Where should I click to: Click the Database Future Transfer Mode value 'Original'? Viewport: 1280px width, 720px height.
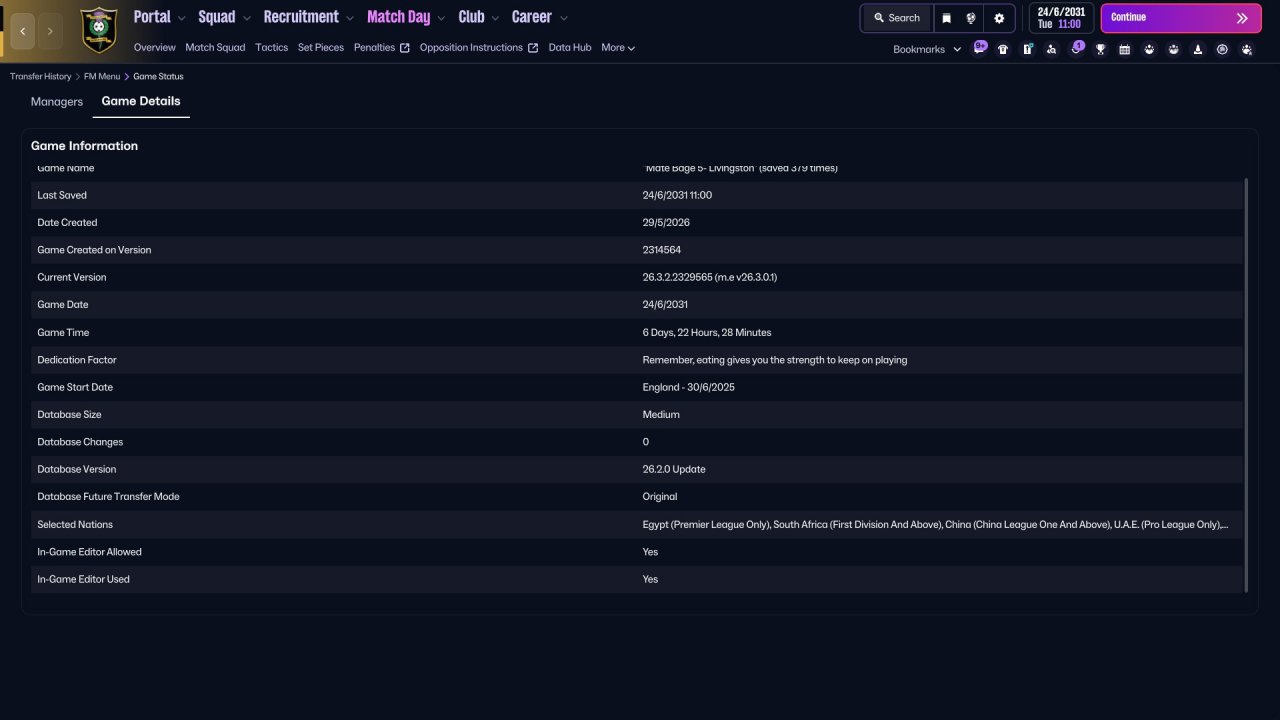tap(660, 496)
